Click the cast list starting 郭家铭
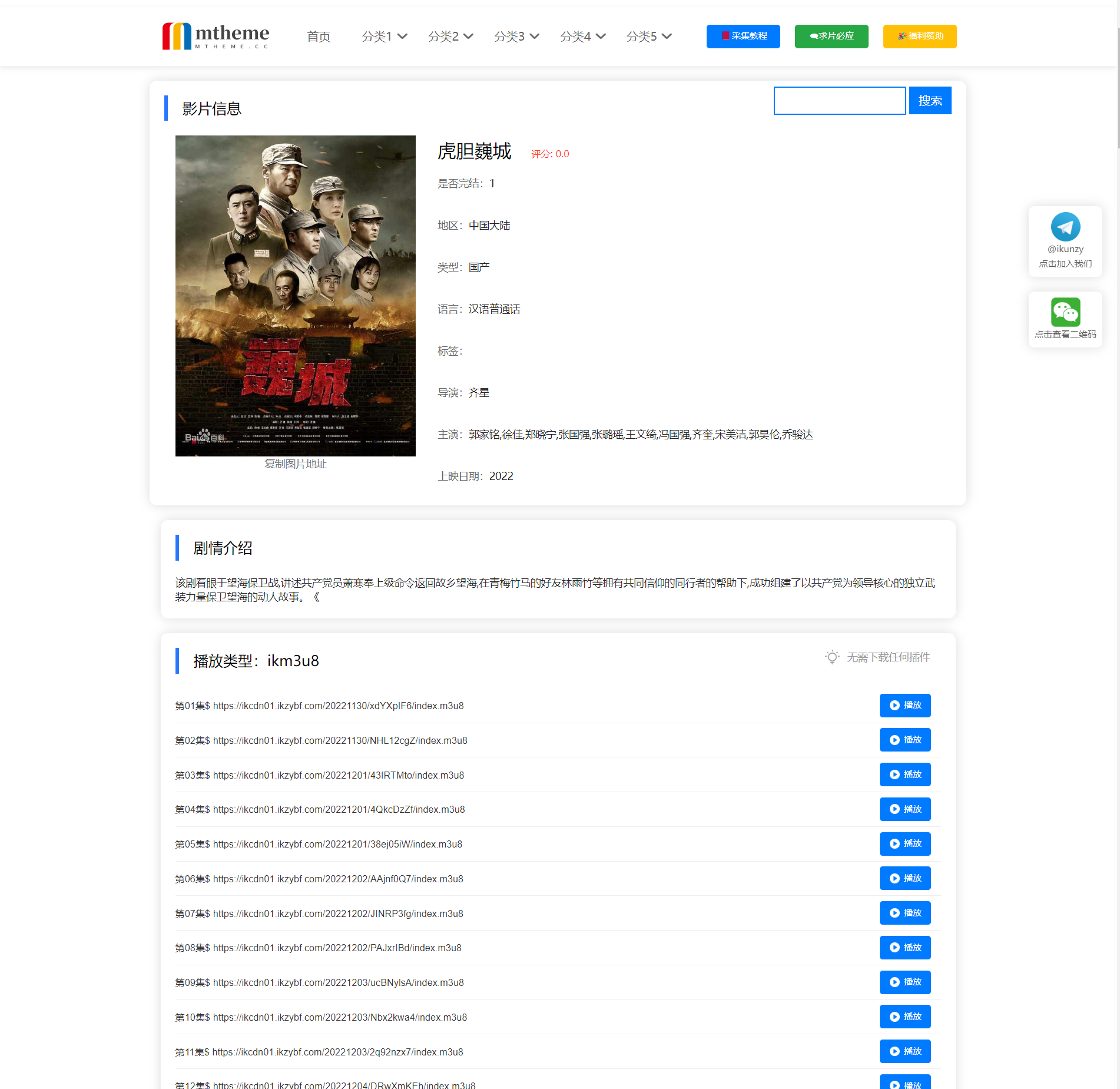The height and width of the screenshot is (1089, 1120). (x=641, y=435)
